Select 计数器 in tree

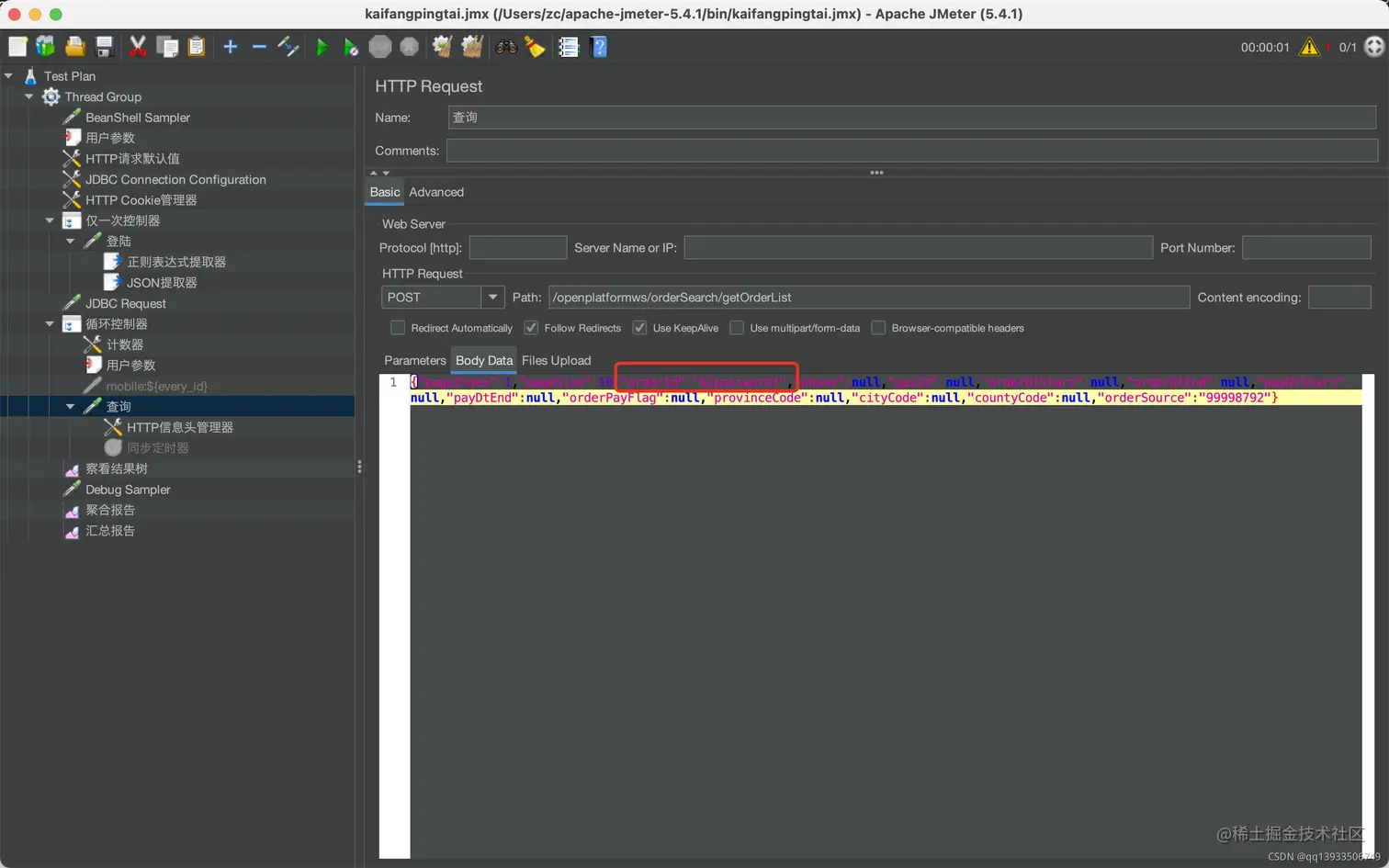[x=125, y=344]
